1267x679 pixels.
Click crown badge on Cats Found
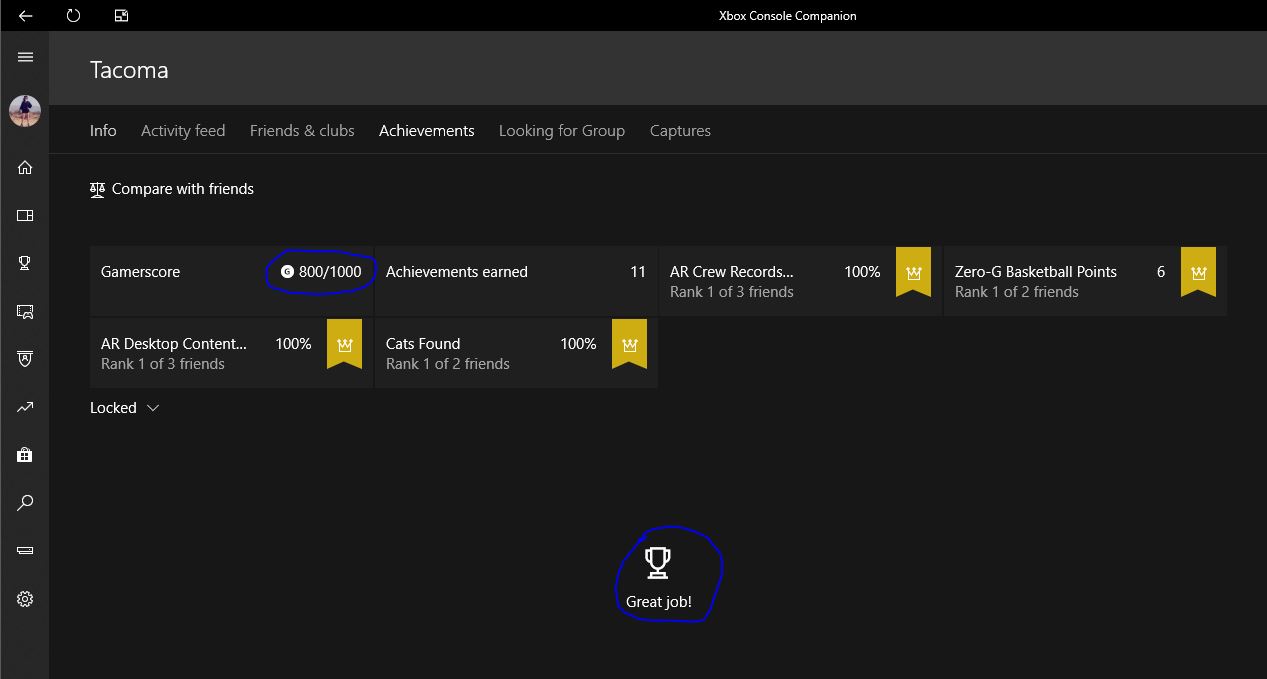(x=629, y=344)
